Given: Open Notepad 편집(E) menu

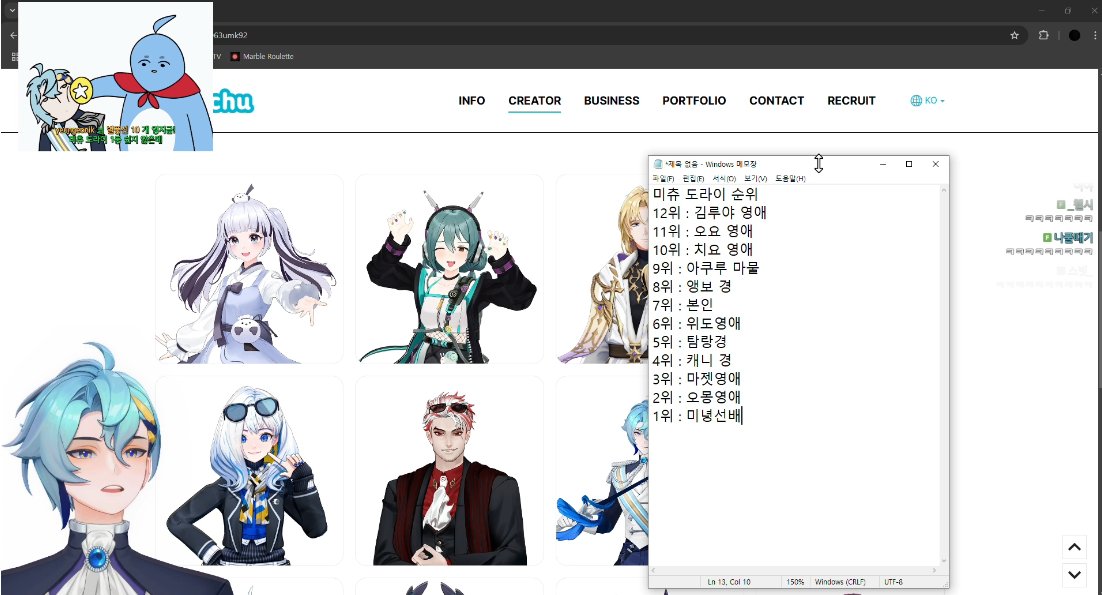Looking at the screenshot, I should pyautogui.click(x=693, y=178).
